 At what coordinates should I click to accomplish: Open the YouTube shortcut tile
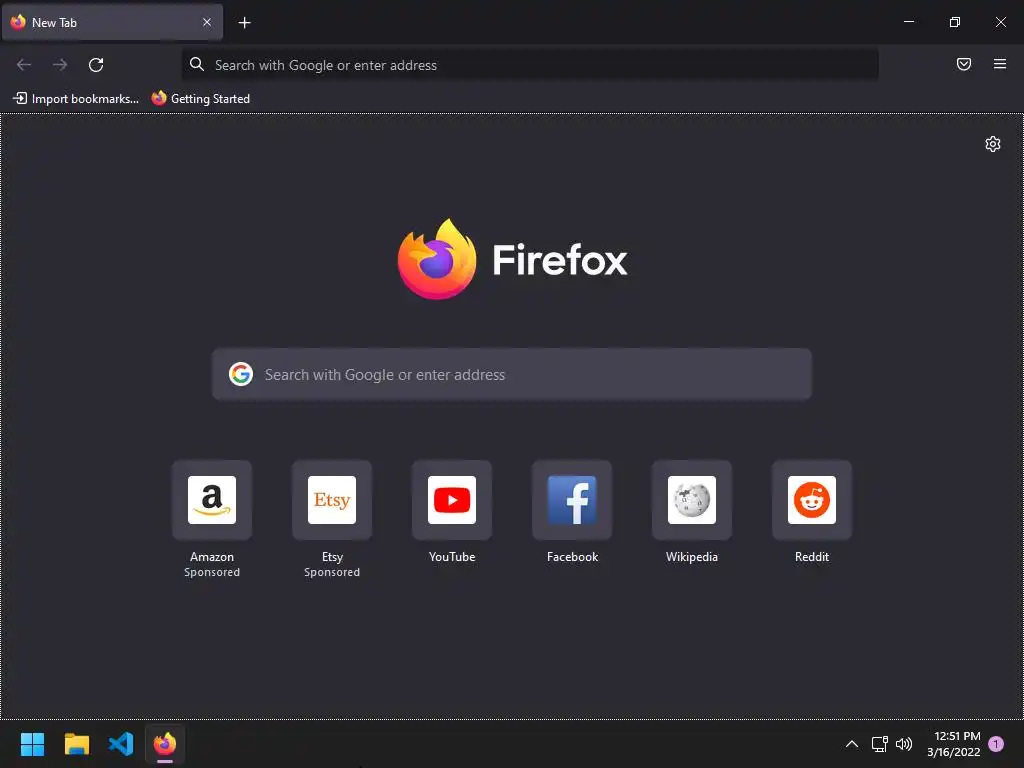click(x=452, y=500)
